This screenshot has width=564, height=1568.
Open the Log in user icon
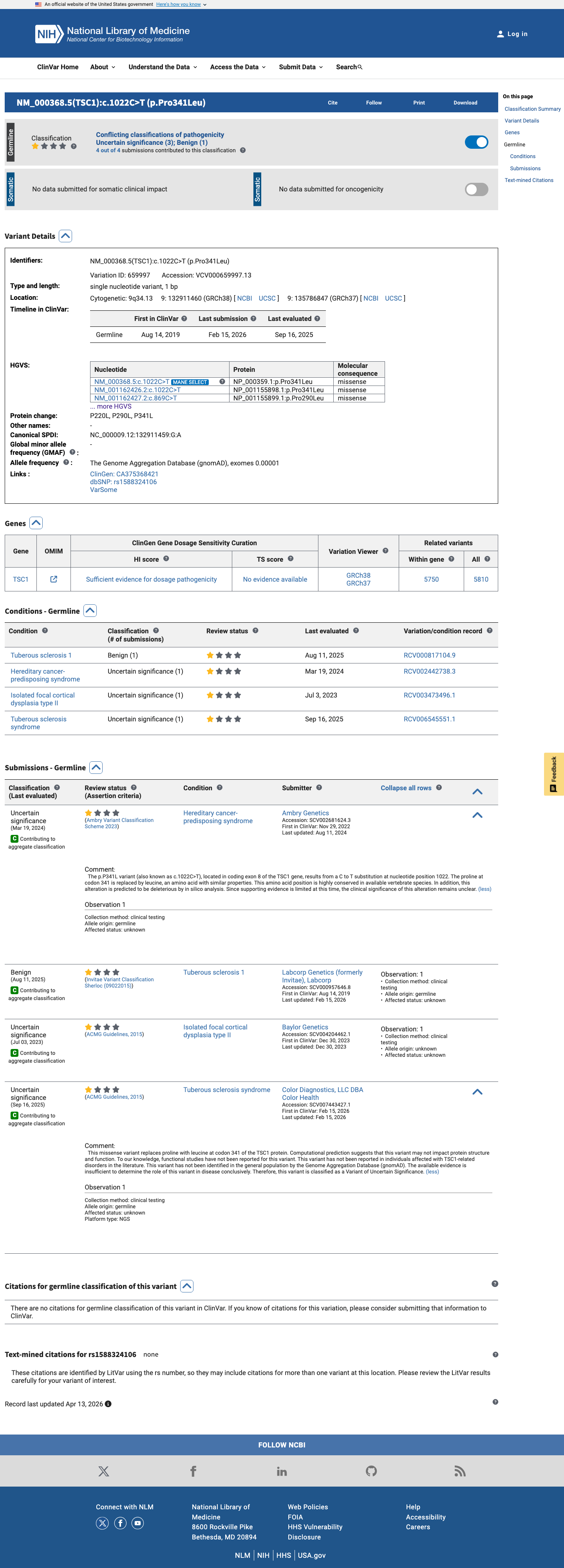coord(501,34)
